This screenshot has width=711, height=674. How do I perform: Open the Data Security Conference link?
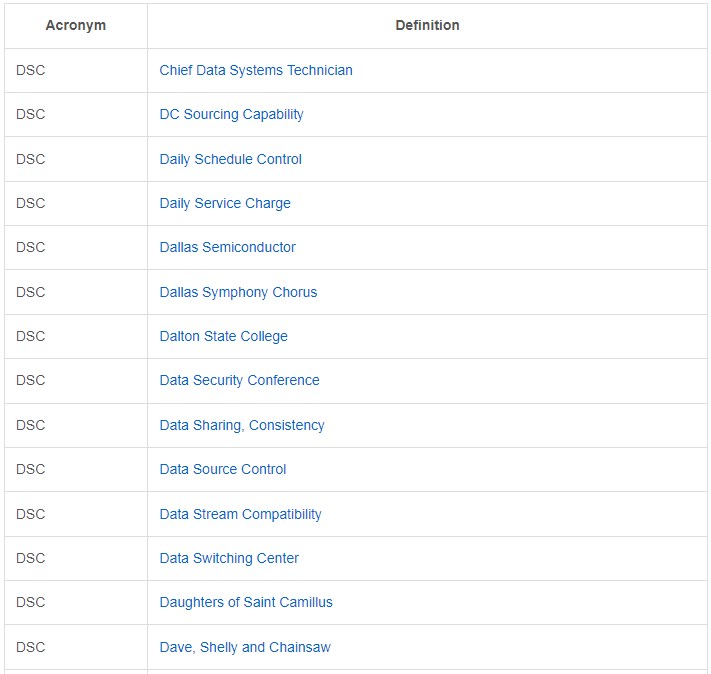click(x=239, y=380)
